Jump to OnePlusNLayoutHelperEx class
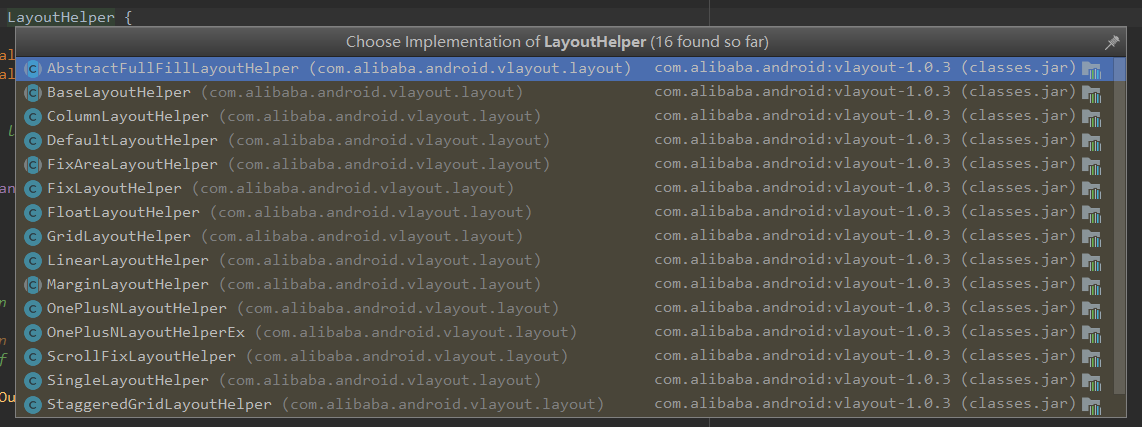The width and height of the screenshot is (1142, 427). tap(565, 333)
